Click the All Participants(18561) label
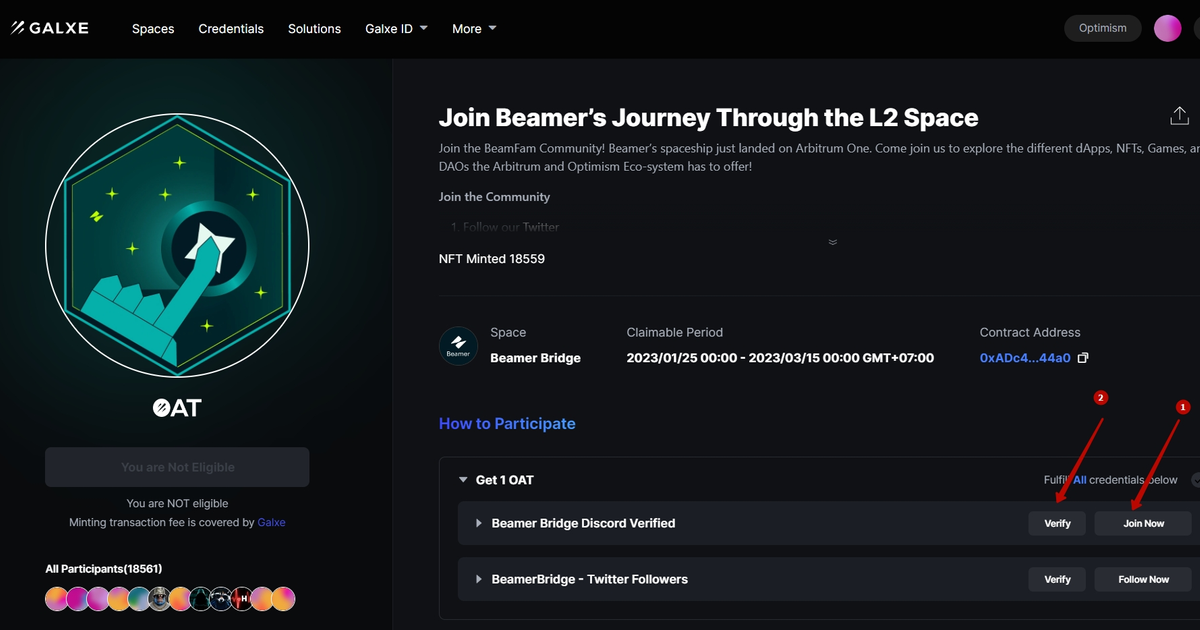The height and width of the screenshot is (630, 1200). 104,569
